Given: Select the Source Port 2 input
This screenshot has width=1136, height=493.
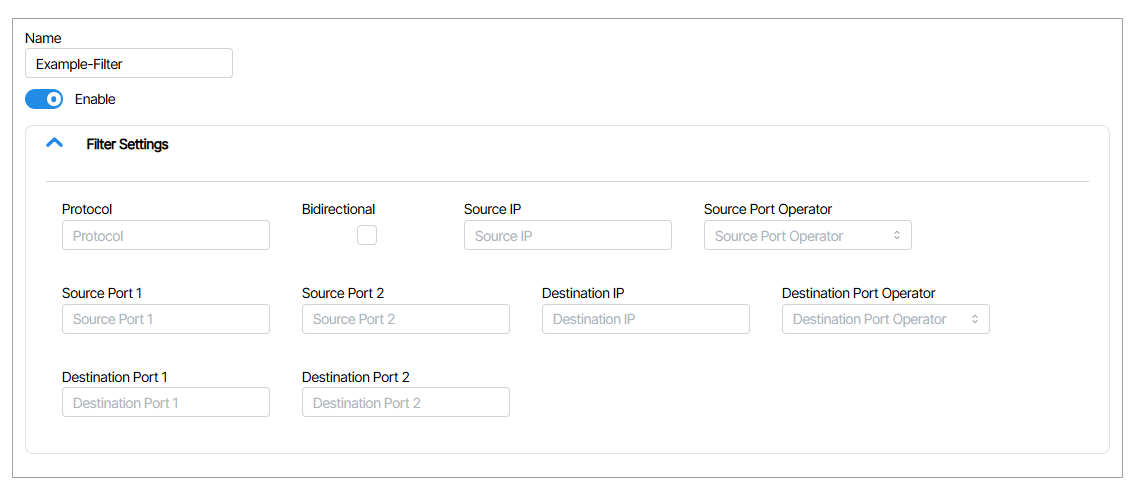Looking at the screenshot, I should (405, 319).
